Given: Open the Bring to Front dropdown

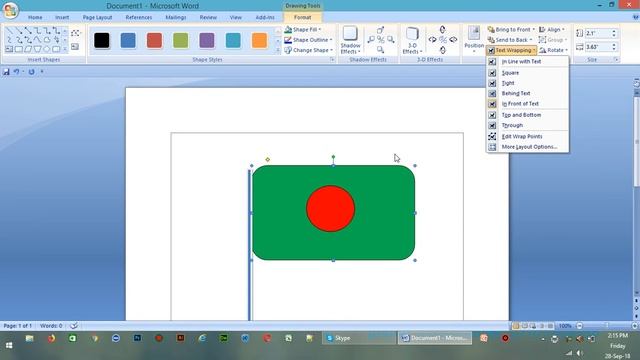Looking at the screenshot, I should 511,30.
